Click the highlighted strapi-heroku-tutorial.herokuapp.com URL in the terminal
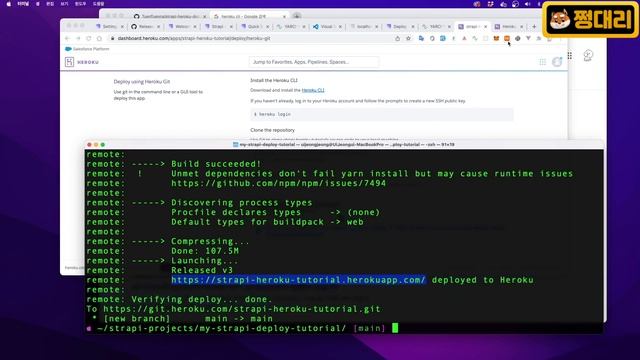Screen dimensions: 640x360 [x=298, y=280]
